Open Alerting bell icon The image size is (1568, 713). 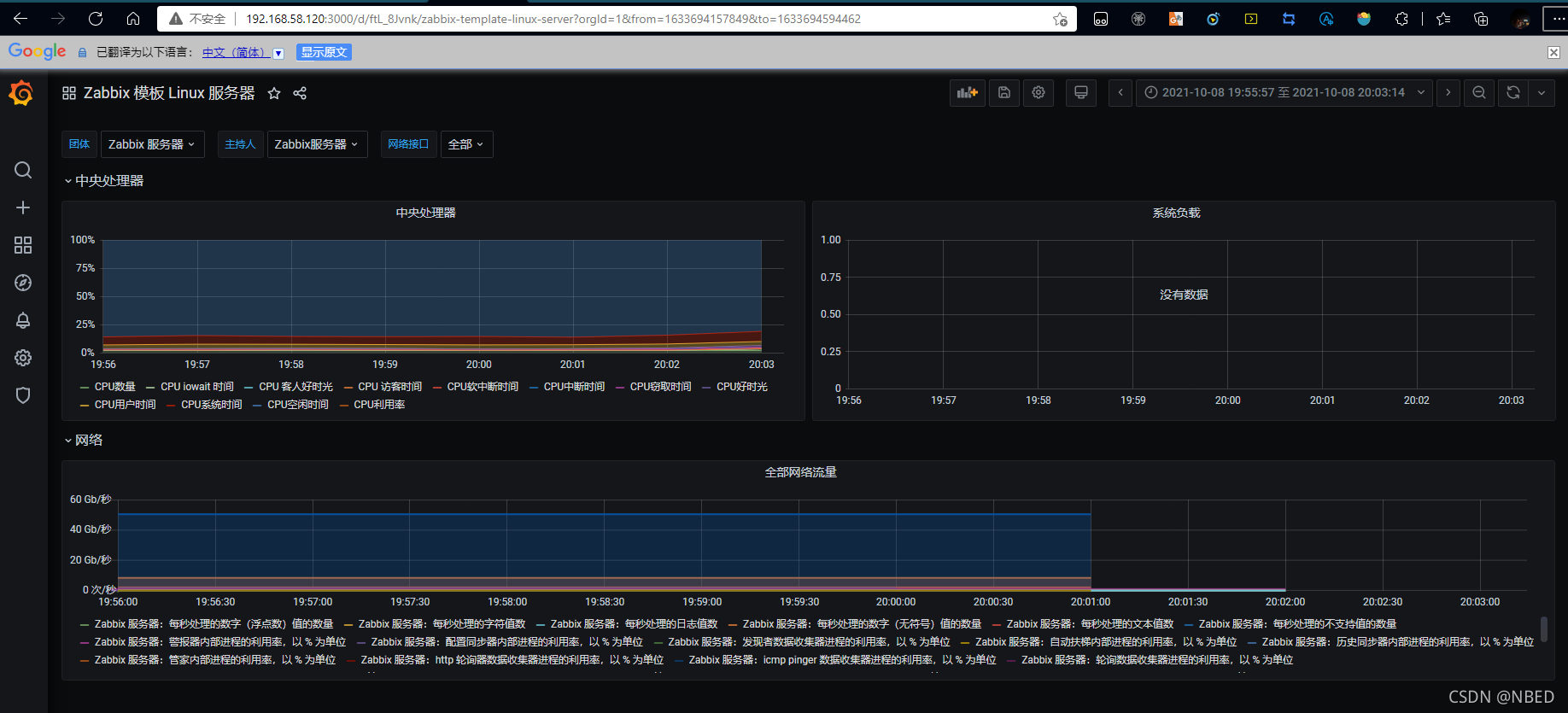coord(23,320)
